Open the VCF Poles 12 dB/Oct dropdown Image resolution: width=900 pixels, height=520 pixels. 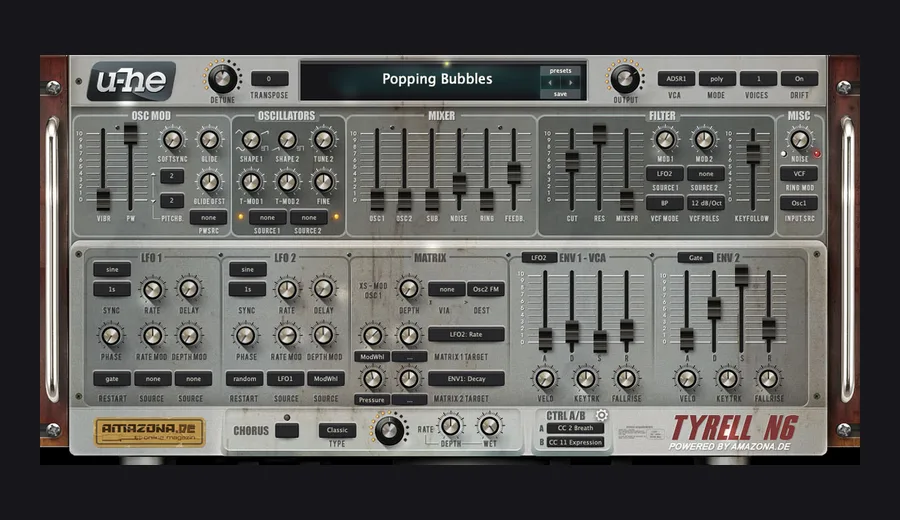706,203
